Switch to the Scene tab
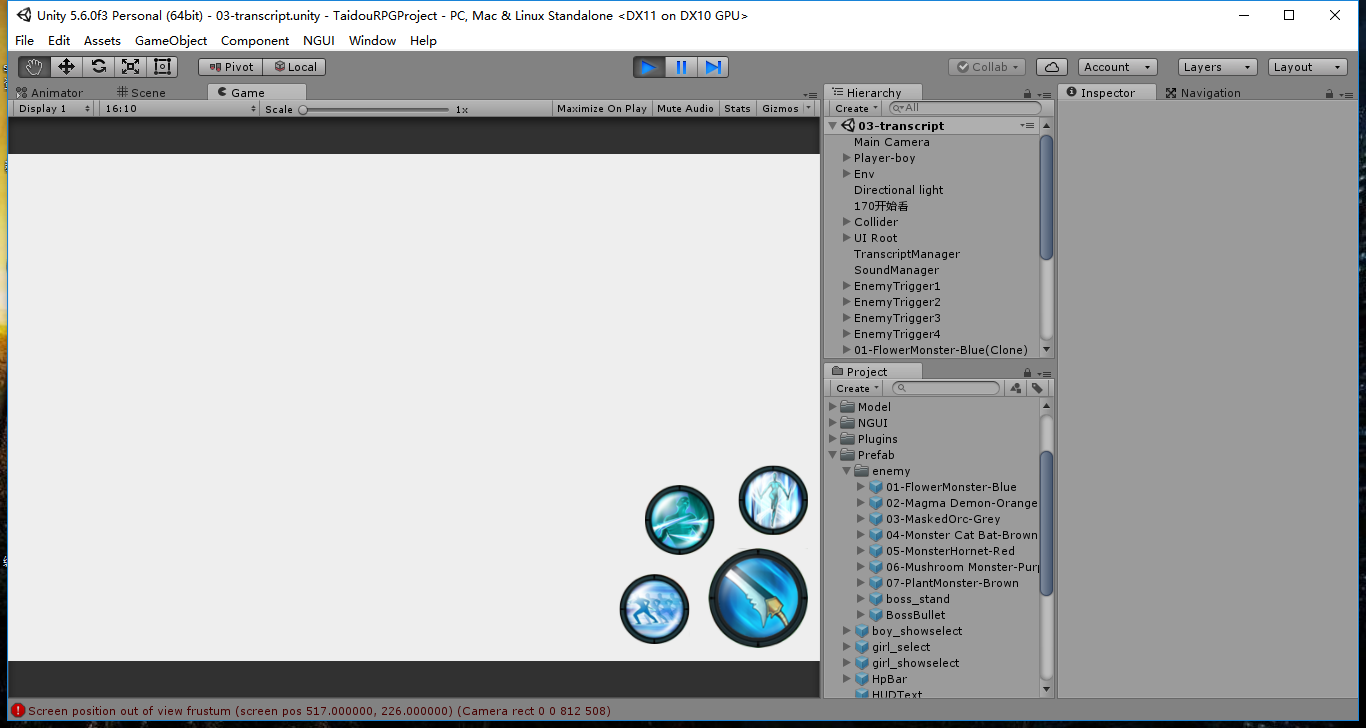1366x728 pixels. point(141,93)
